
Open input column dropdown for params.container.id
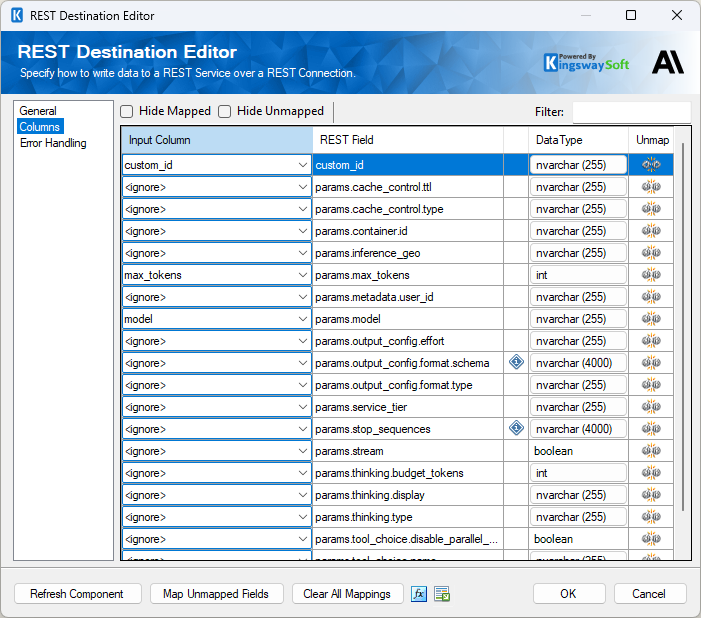point(303,231)
